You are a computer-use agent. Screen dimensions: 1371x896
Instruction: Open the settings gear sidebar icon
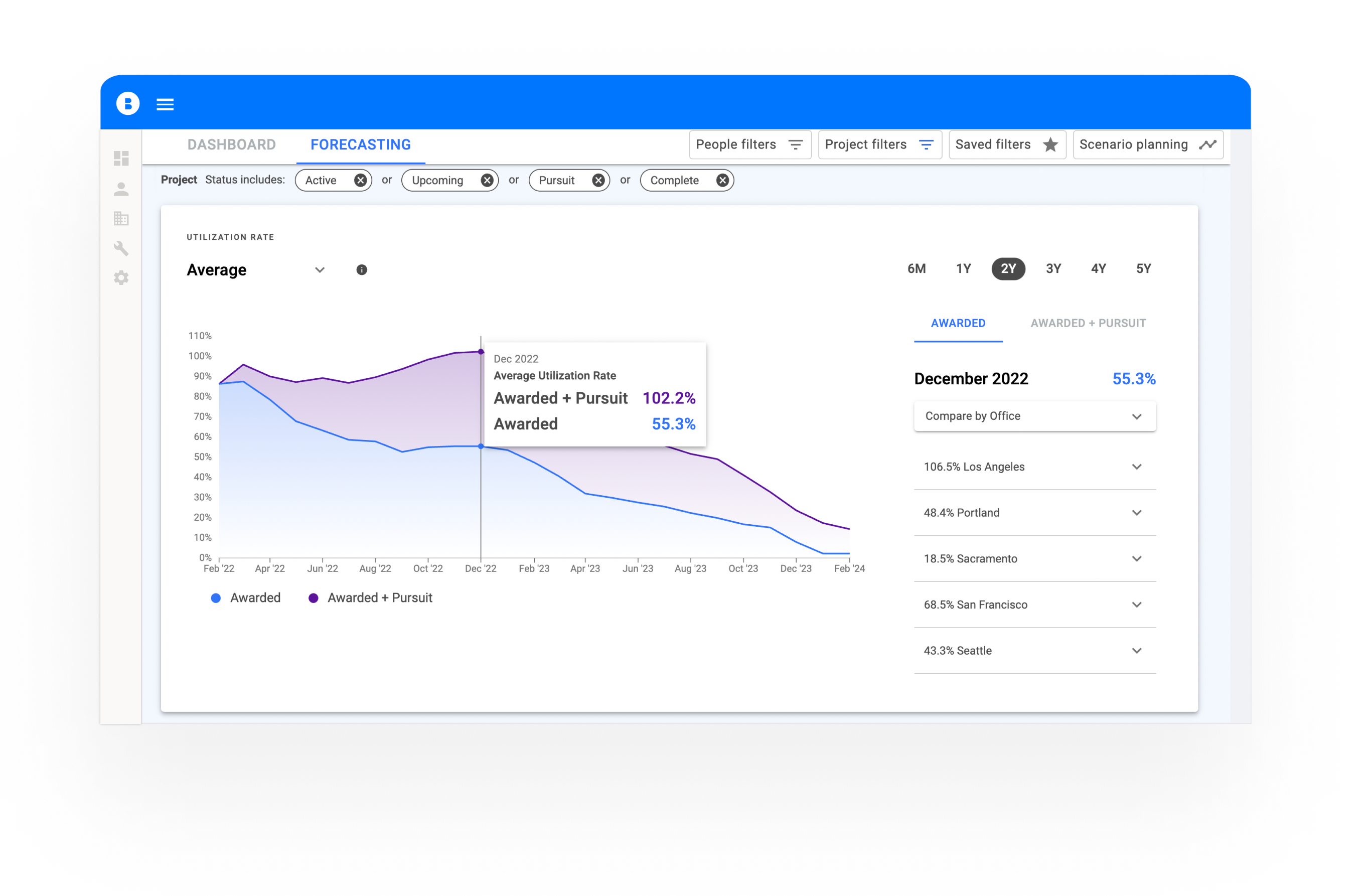pyautogui.click(x=121, y=278)
